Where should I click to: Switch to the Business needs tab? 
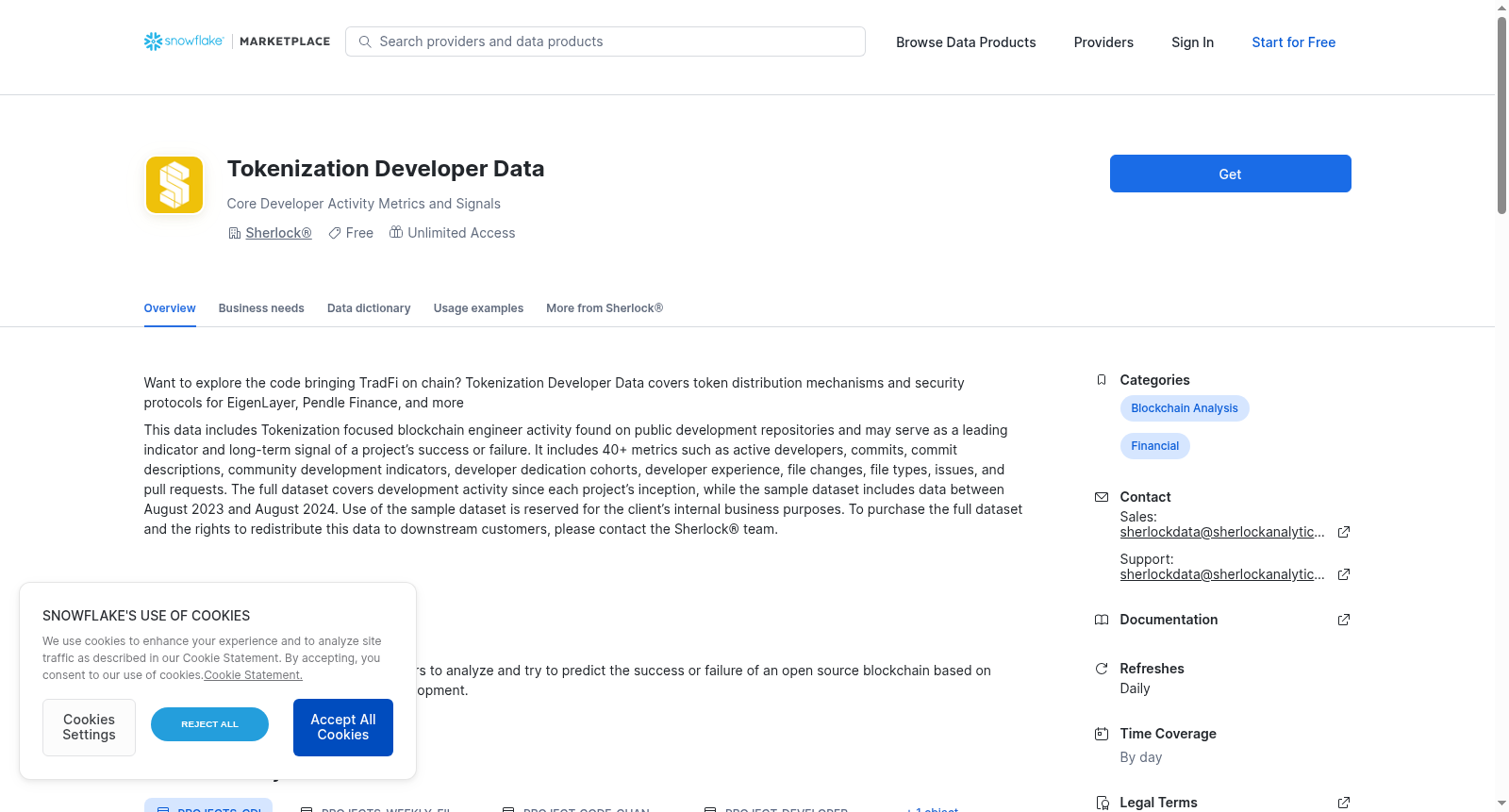pyautogui.click(x=261, y=308)
